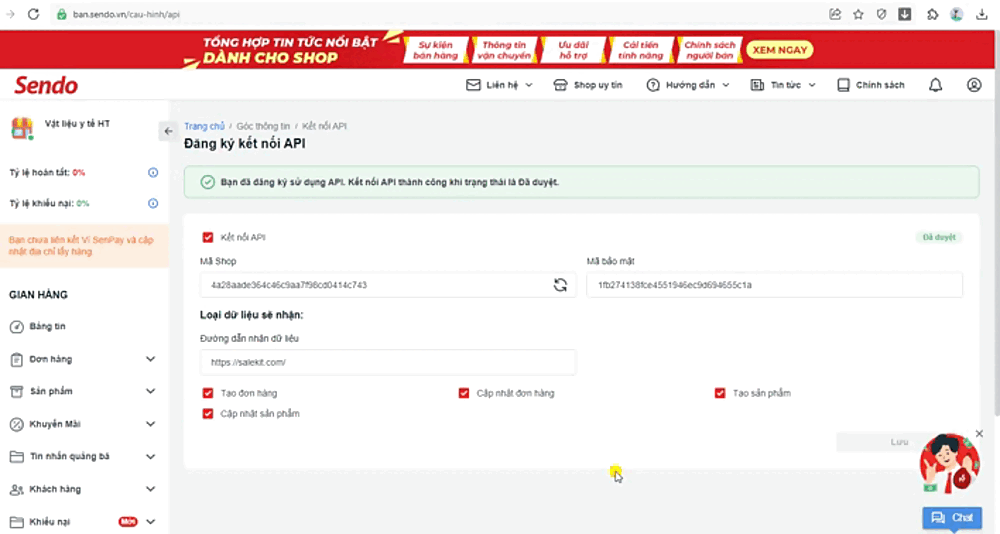
Task: Click the refresh icon beside Mã Shop
Action: tap(560, 285)
